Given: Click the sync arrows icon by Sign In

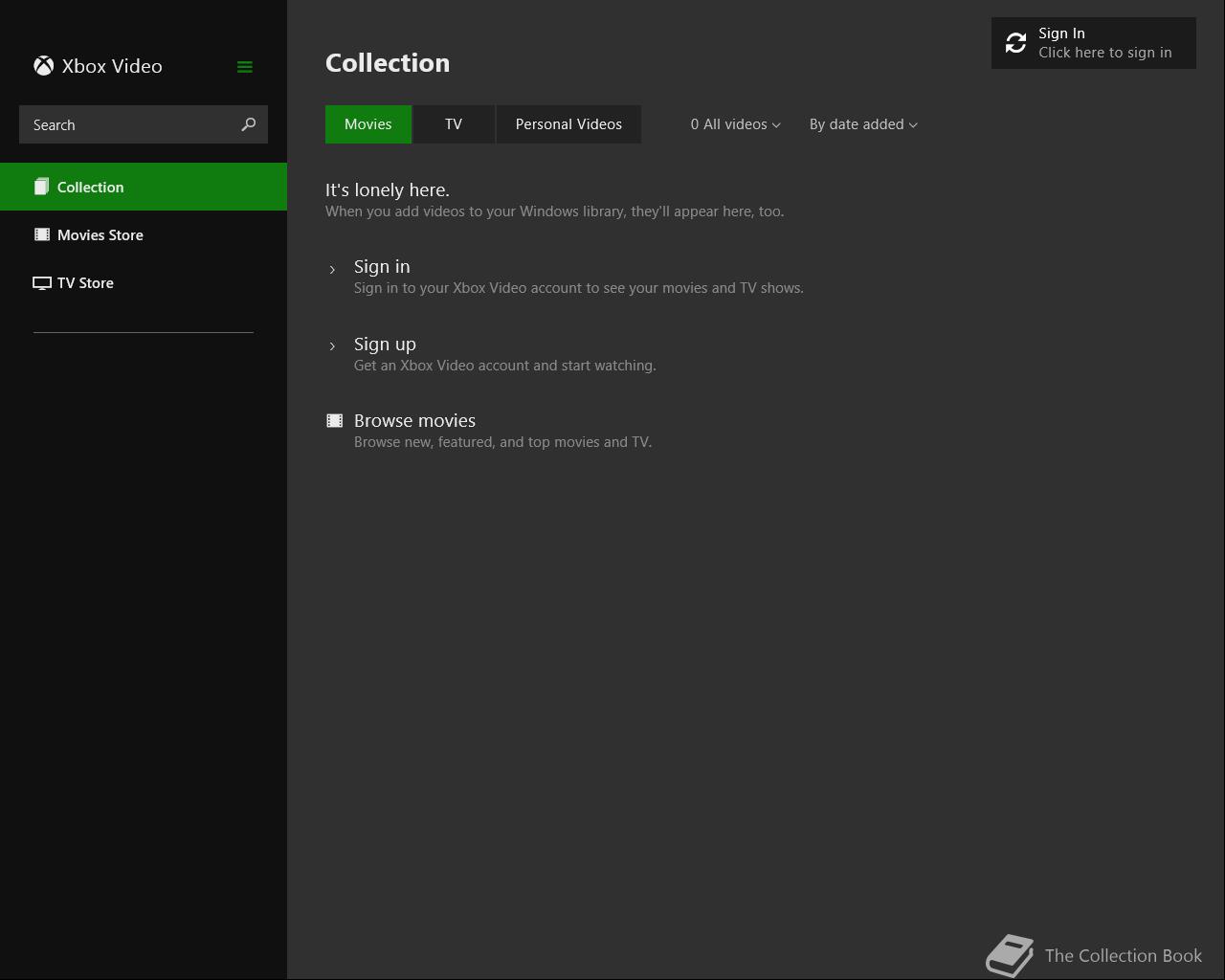Looking at the screenshot, I should (x=1015, y=43).
